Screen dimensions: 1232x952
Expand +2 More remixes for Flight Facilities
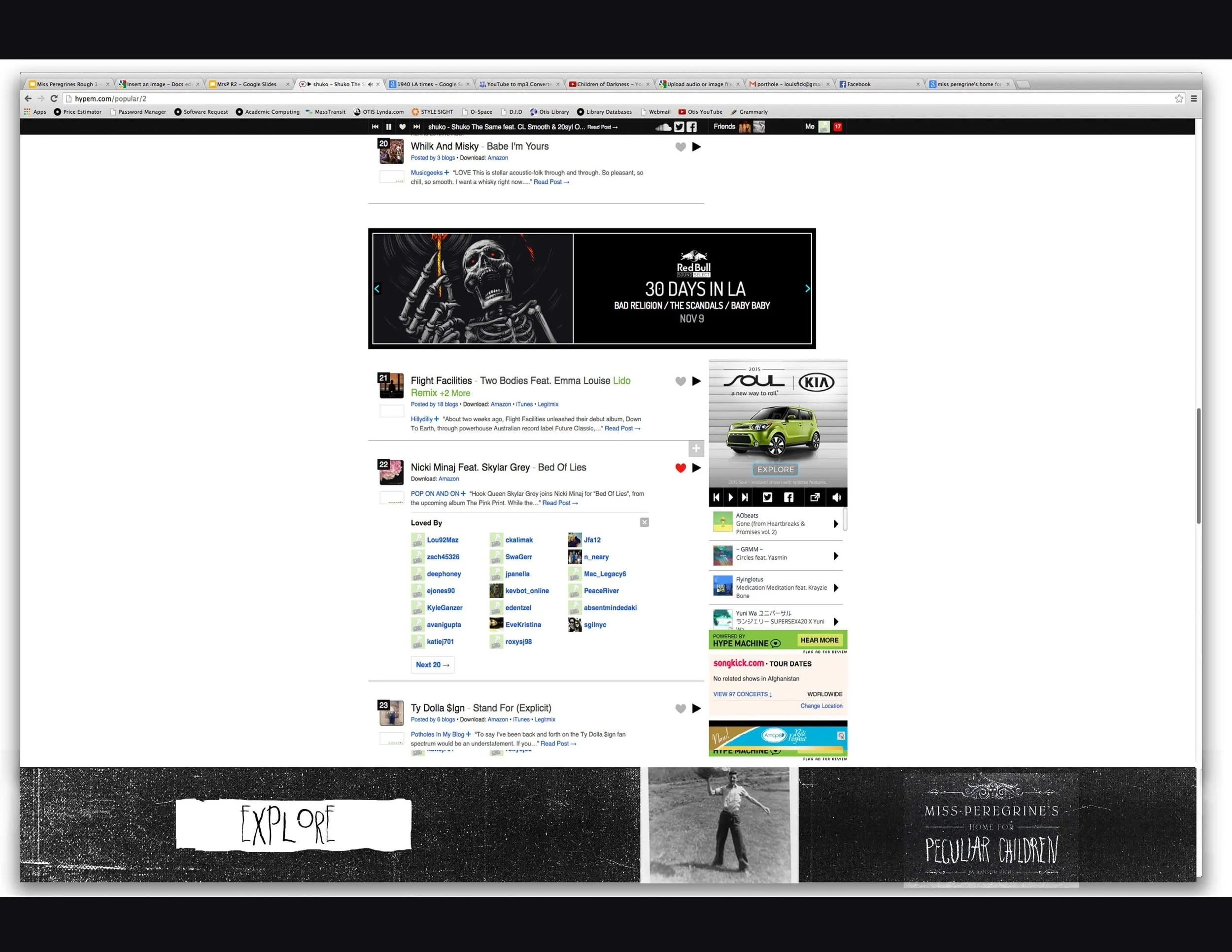(455, 393)
